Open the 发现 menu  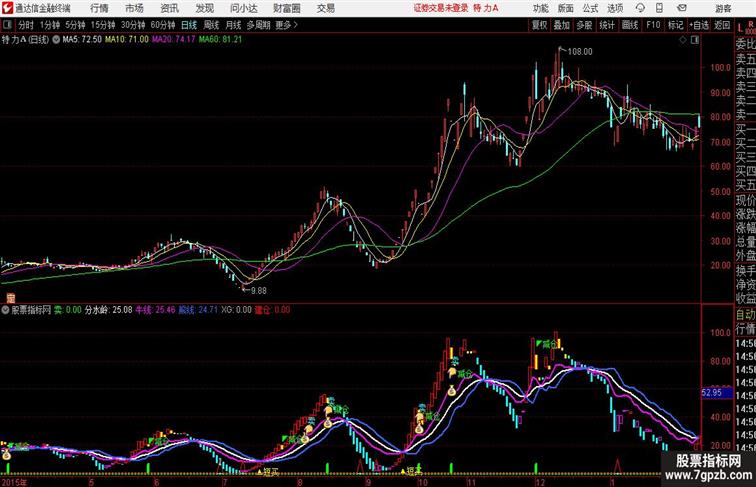point(204,8)
